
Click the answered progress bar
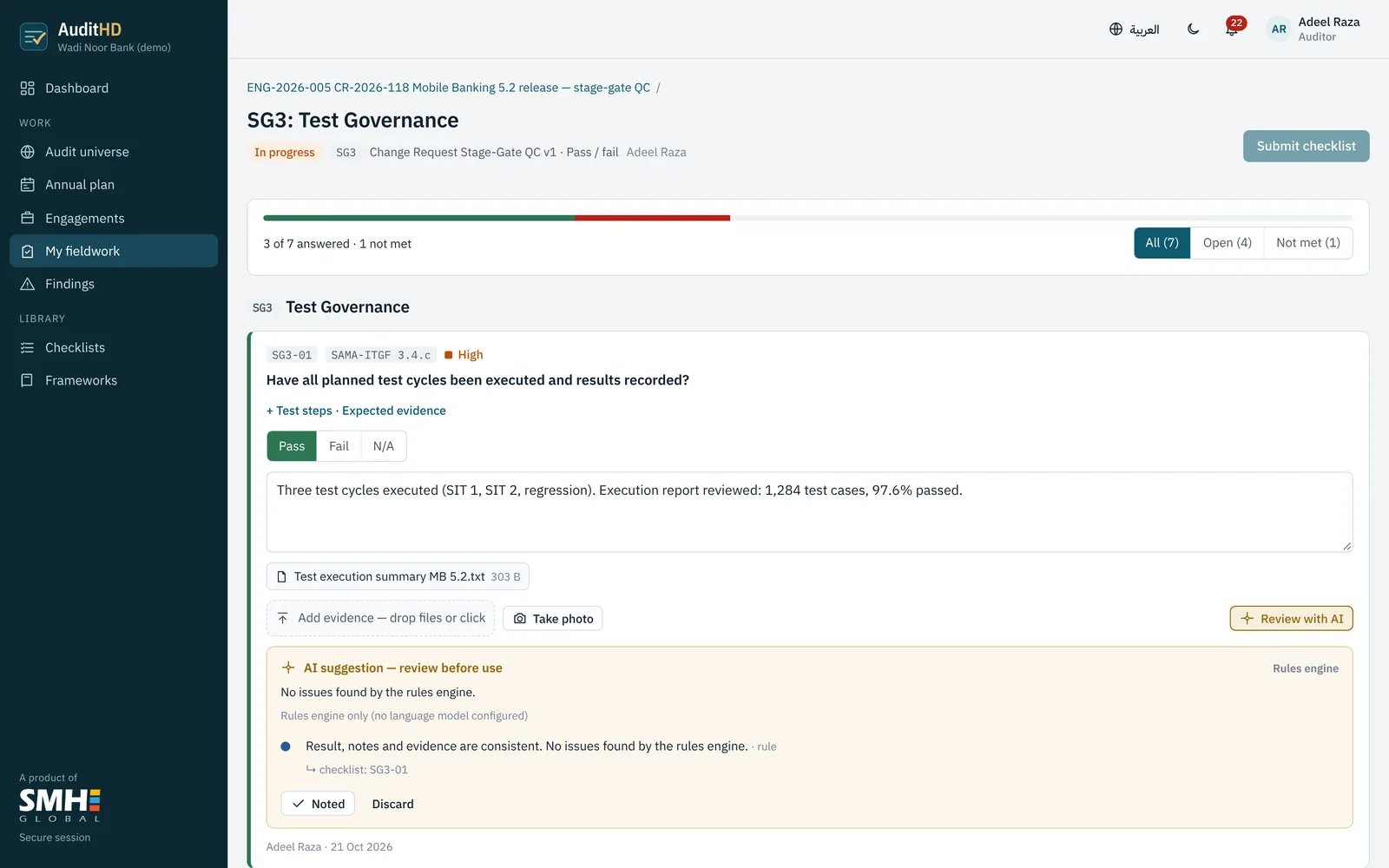click(807, 218)
